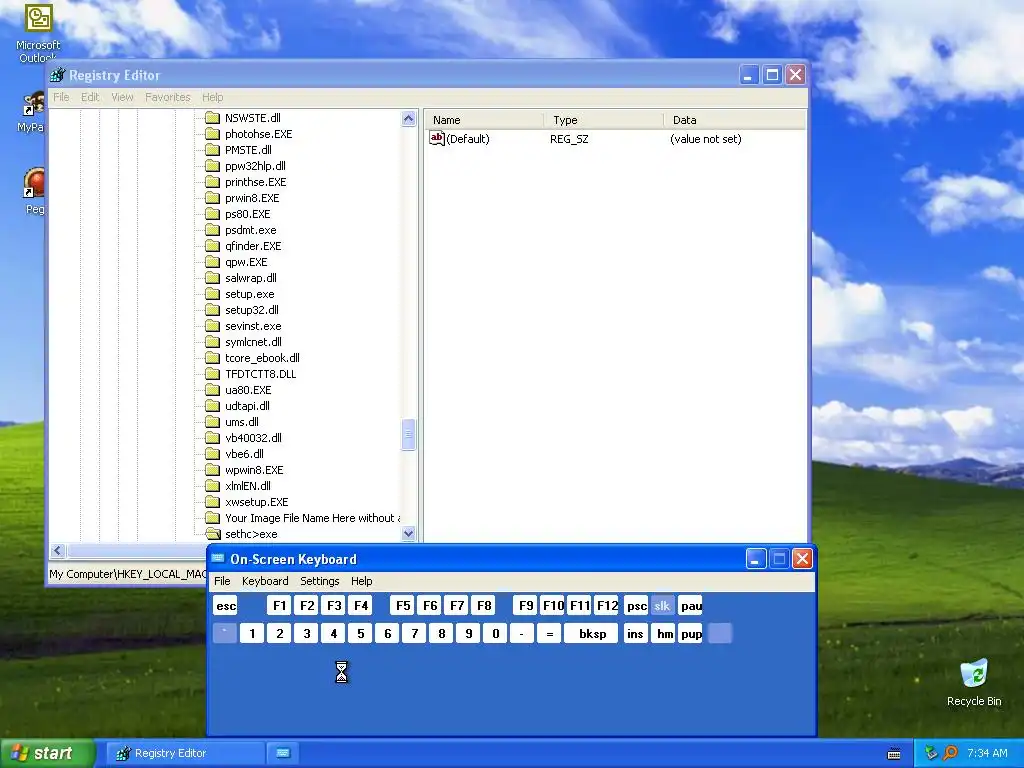The width and height of the screenshot is (1024, 768).
Task: Click the esc key on the on-screen keyboard
Action: (x=226, y=606)
